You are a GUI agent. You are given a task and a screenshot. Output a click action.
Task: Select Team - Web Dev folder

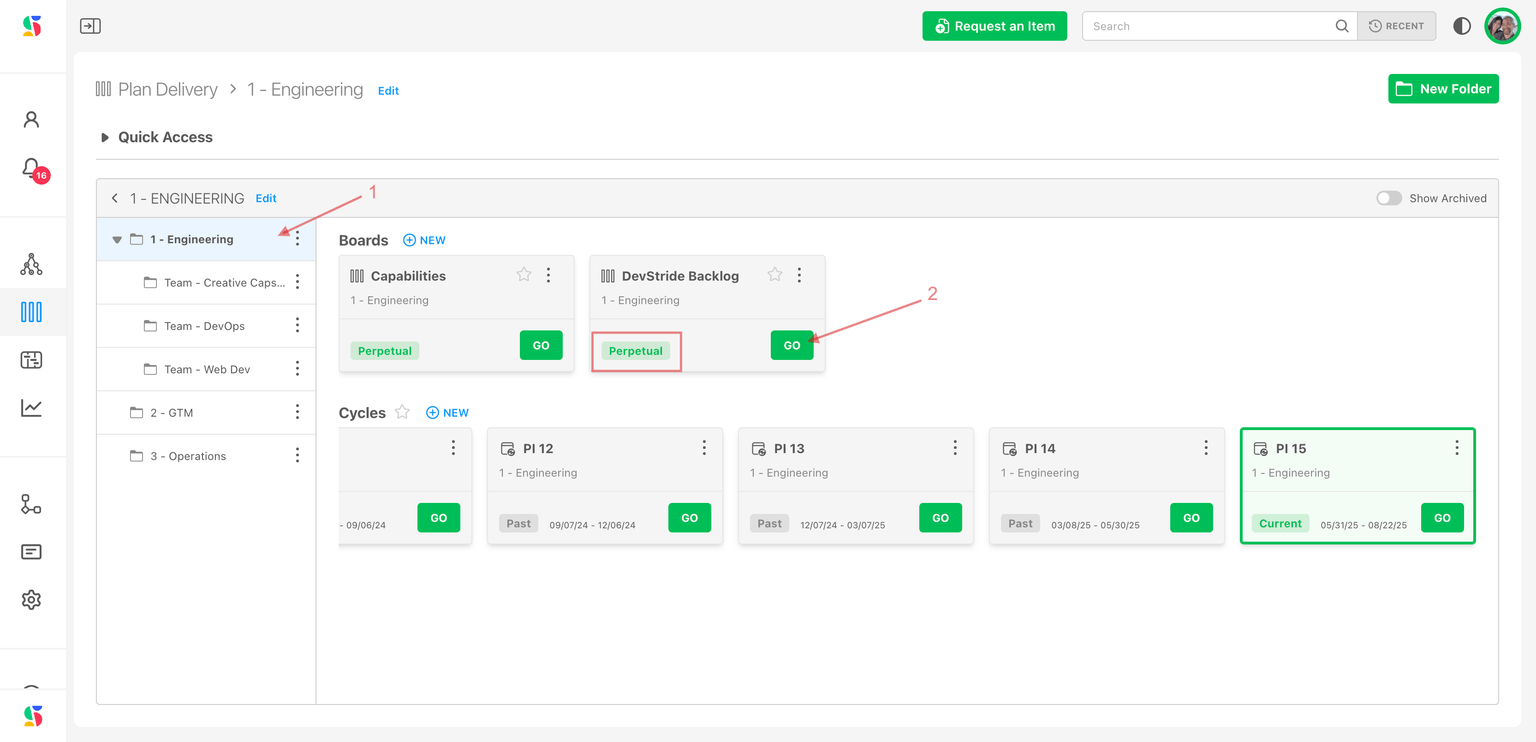pos(206,370)
